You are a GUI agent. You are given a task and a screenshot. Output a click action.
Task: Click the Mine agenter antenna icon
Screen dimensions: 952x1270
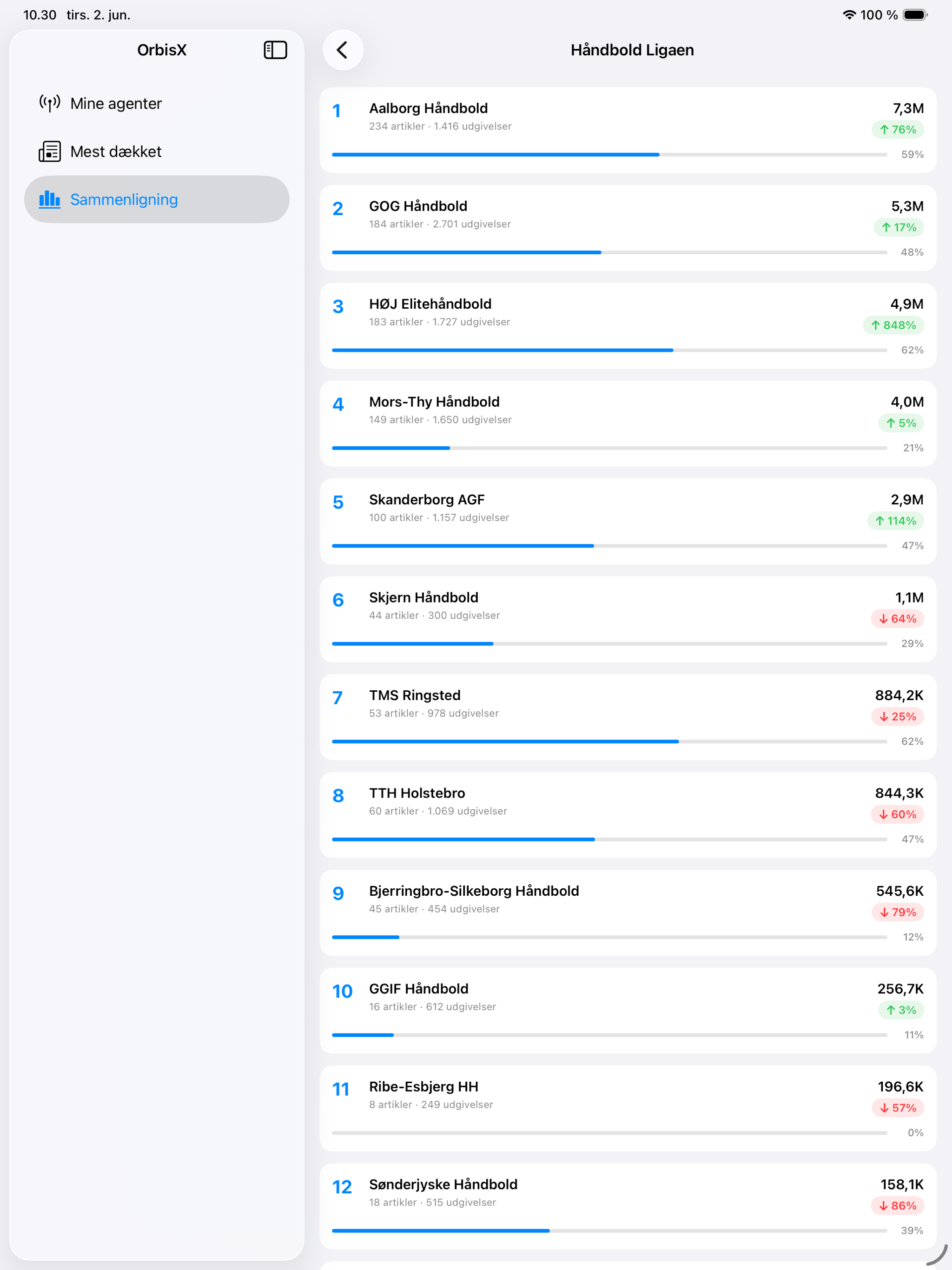tap(49, 103)
